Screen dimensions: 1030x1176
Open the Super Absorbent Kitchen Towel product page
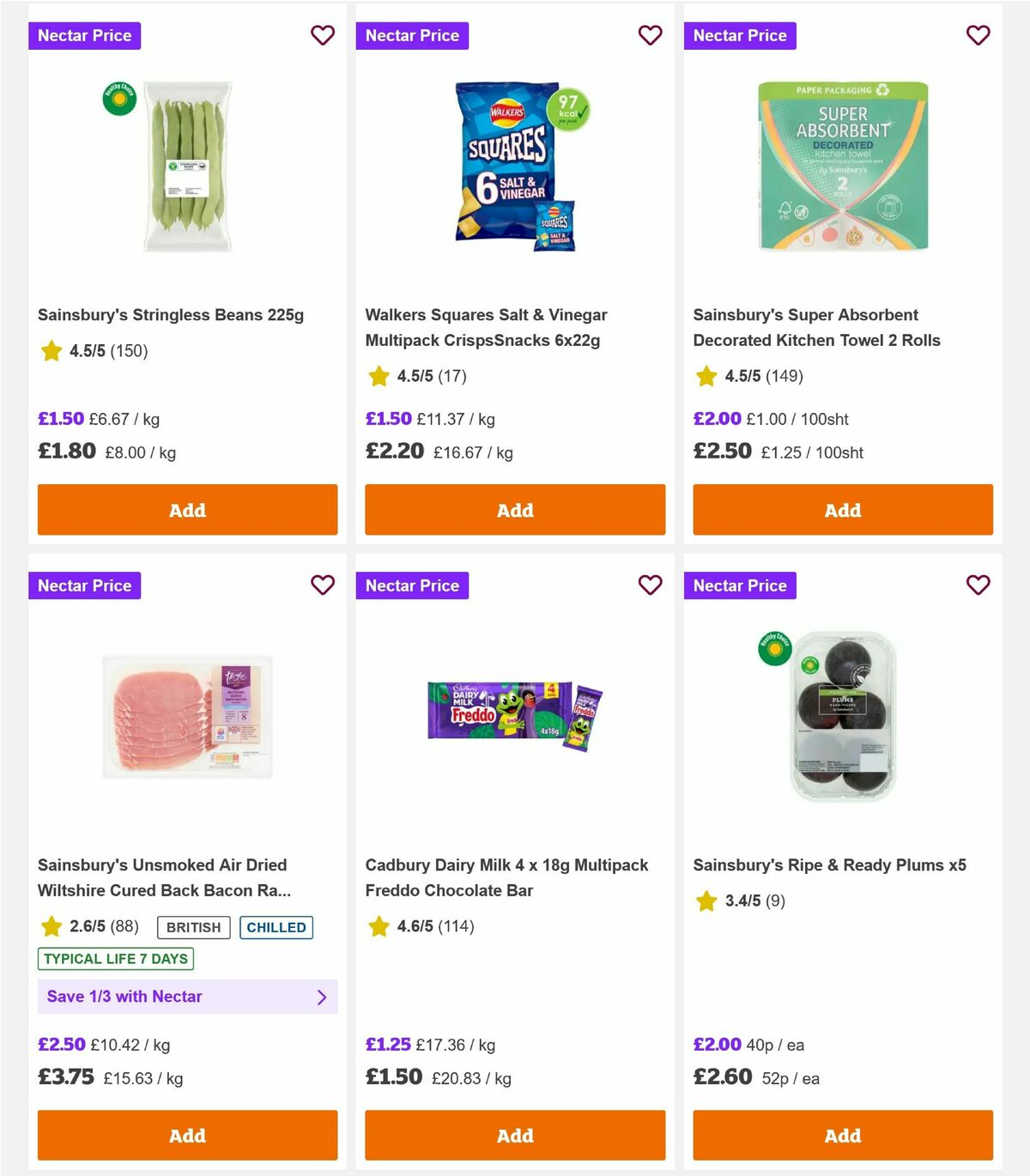click(x=816, y=327)
